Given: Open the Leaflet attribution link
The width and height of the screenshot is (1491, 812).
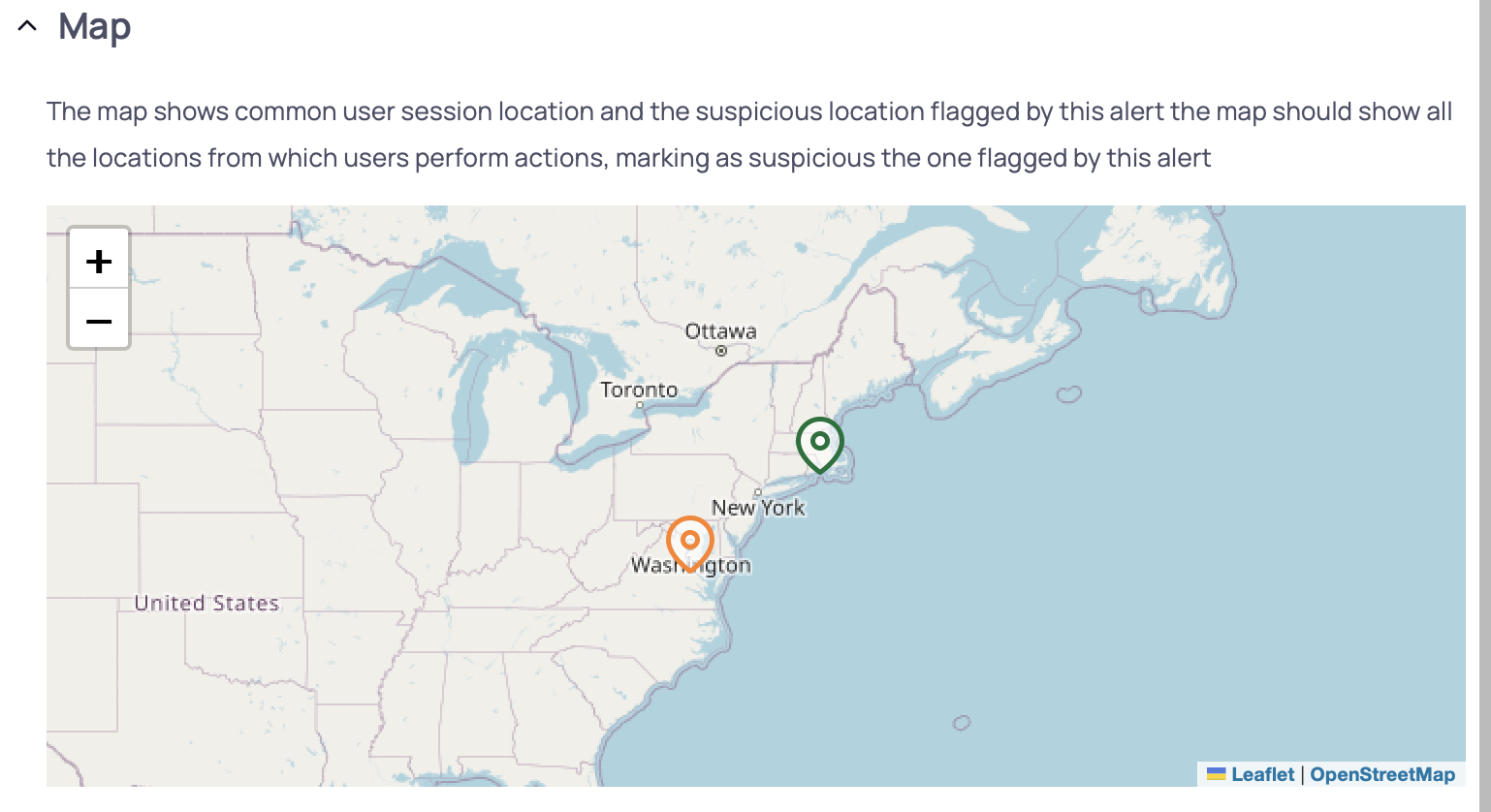Looking at the screenshot, I should pos(1262,774).
